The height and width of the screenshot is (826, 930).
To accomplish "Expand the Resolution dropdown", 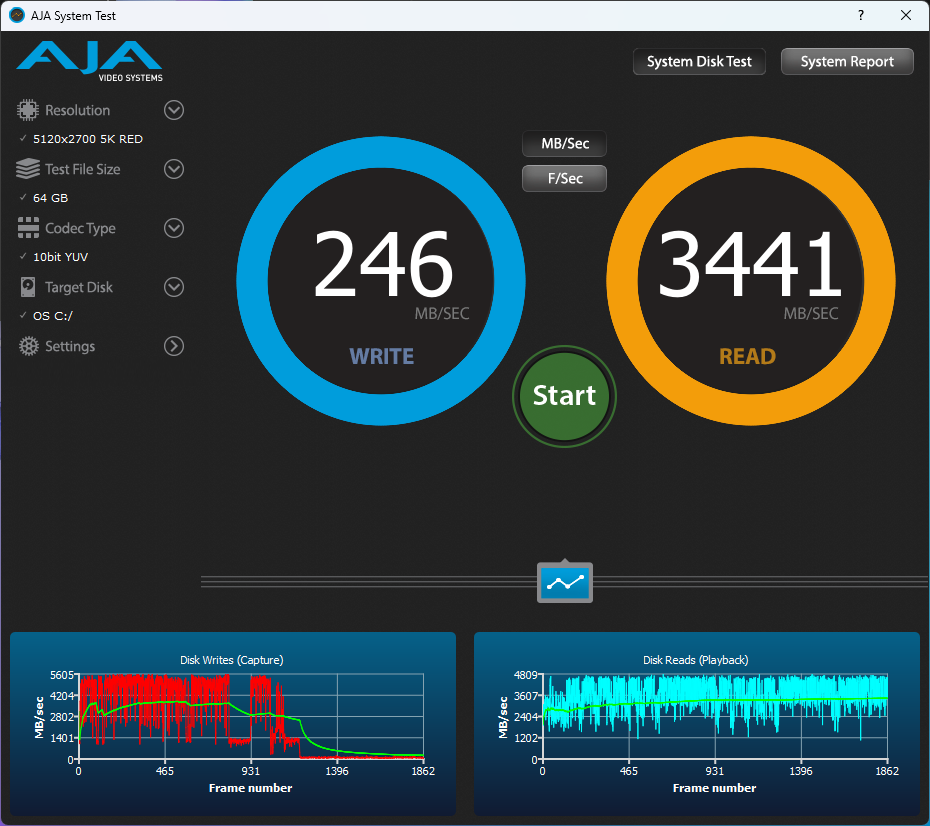I will click(x=174, y=110).
